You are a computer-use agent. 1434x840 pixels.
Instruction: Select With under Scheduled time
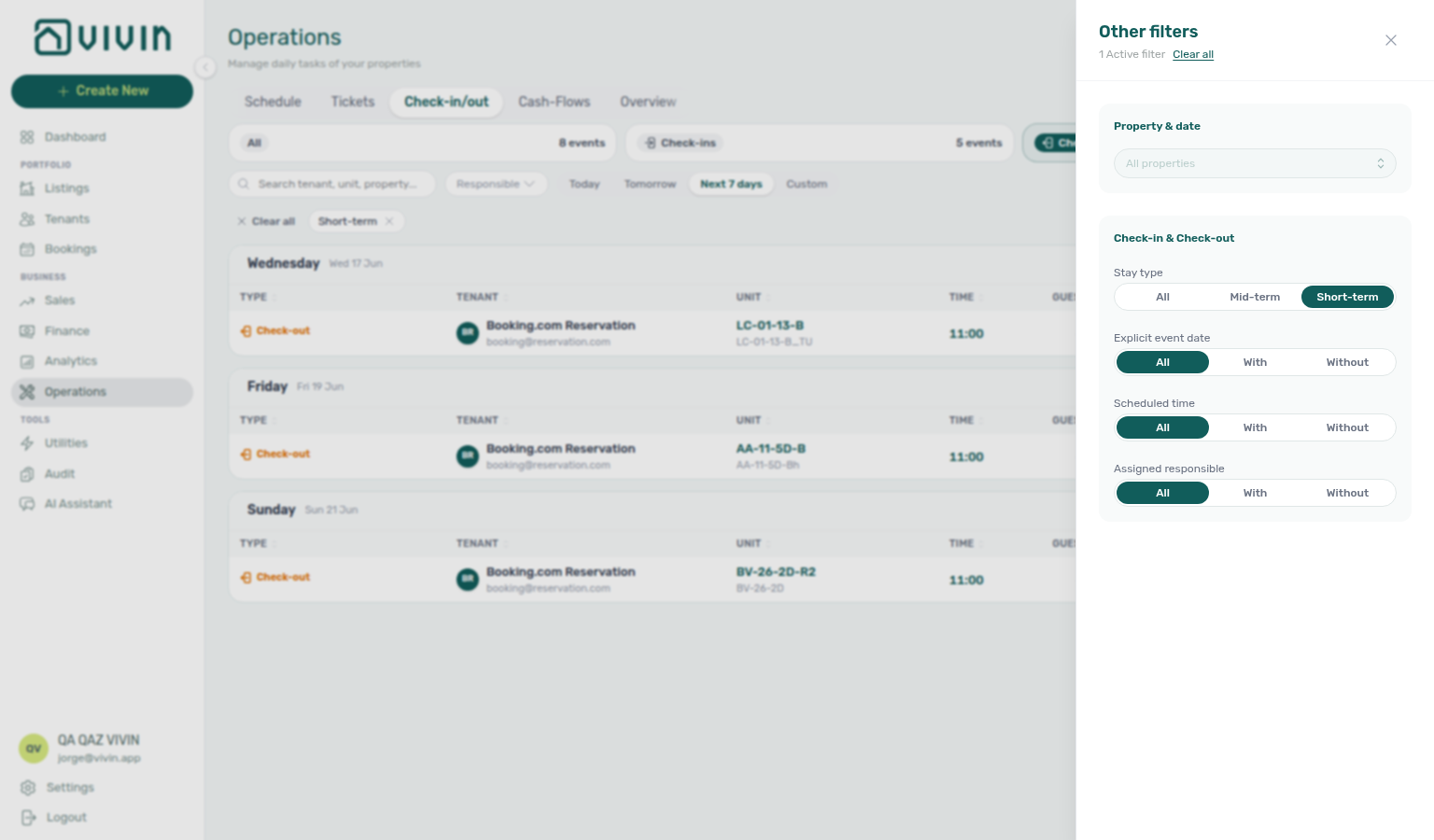pyautogui.click(x=1255, y=427)
